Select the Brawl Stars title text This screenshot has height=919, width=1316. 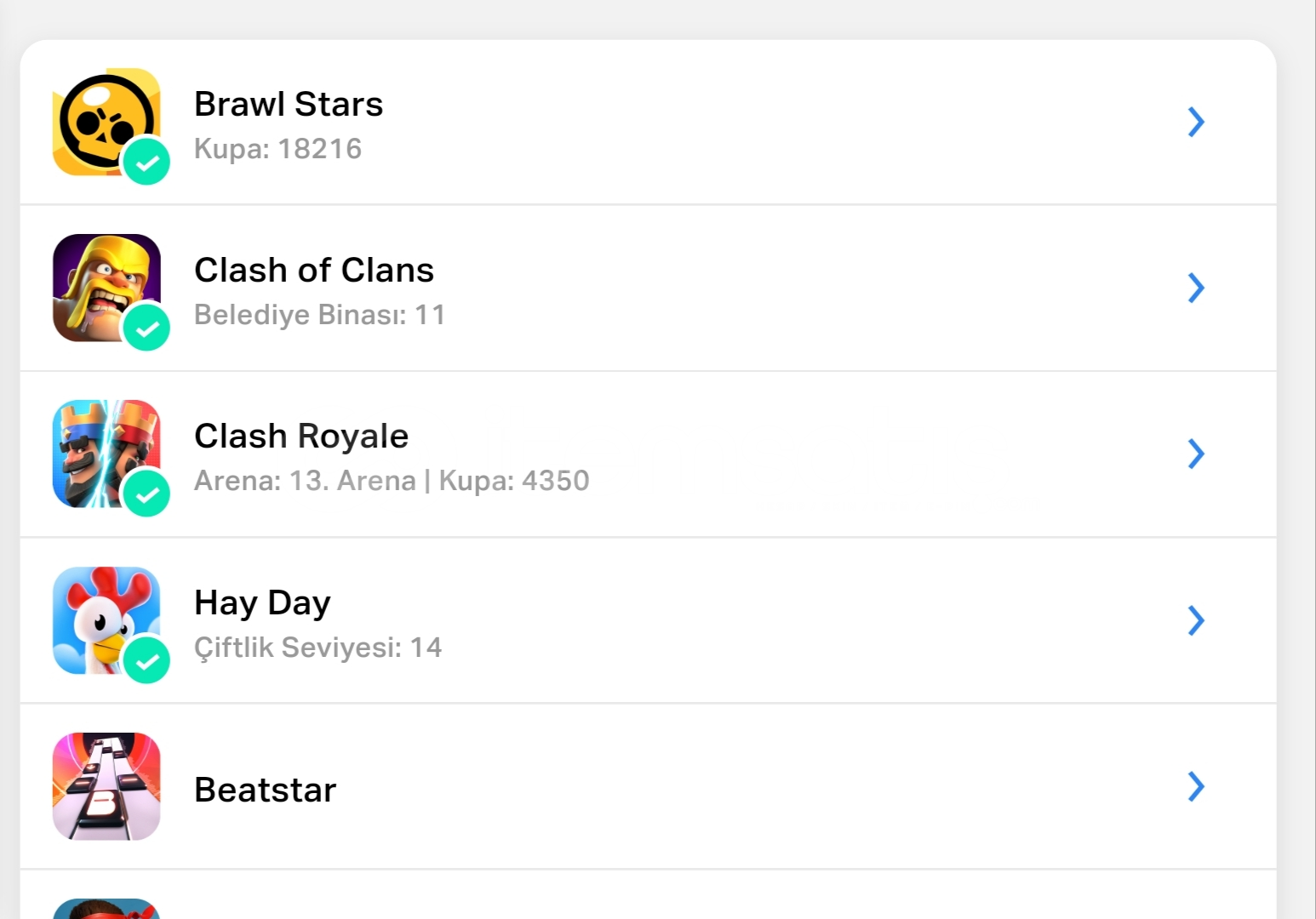tap(289, 104)
